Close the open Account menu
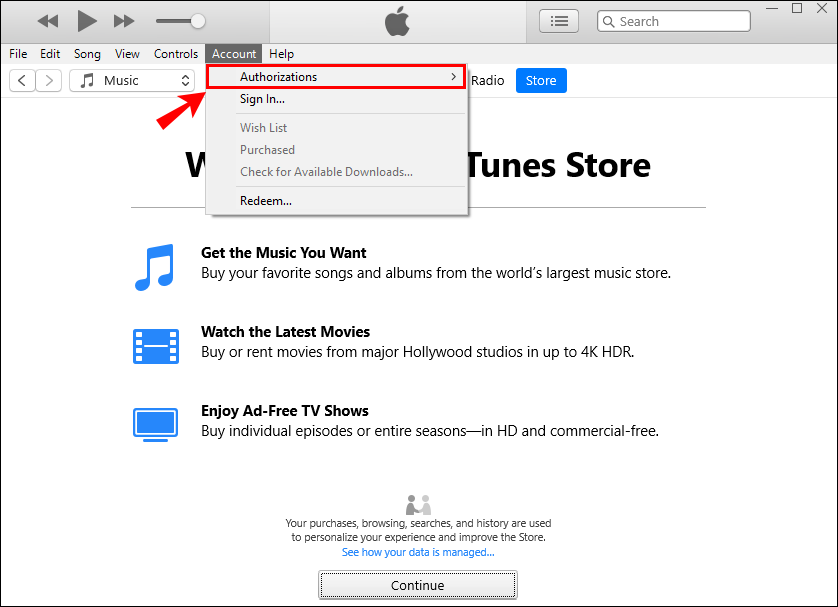 [x=234, y=54]
